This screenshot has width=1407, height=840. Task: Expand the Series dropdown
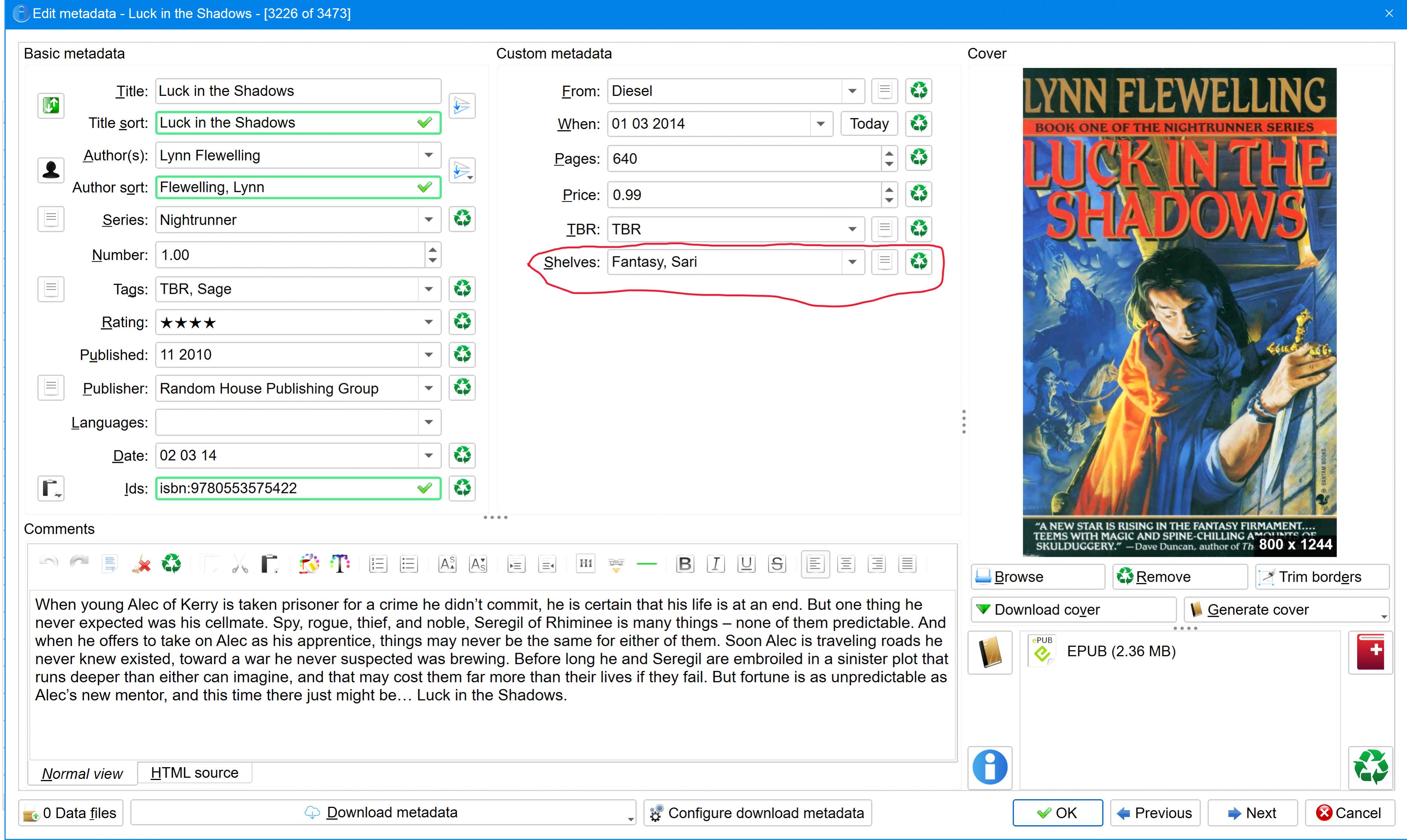(429, 220)
